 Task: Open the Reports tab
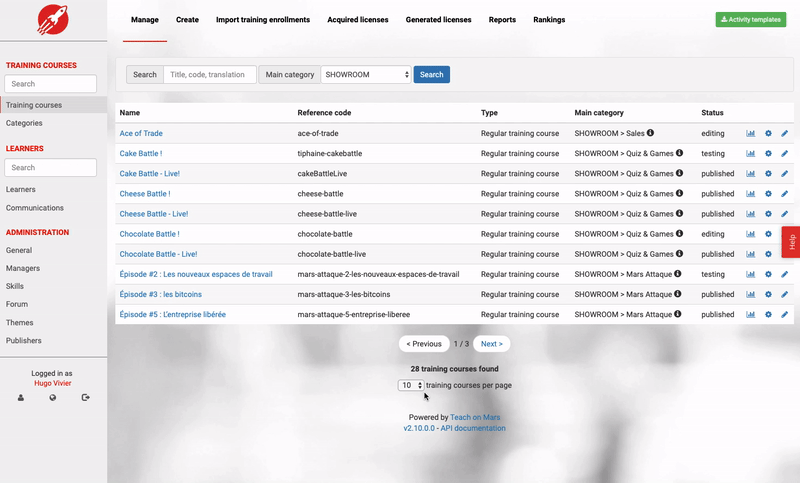[502, 20]
